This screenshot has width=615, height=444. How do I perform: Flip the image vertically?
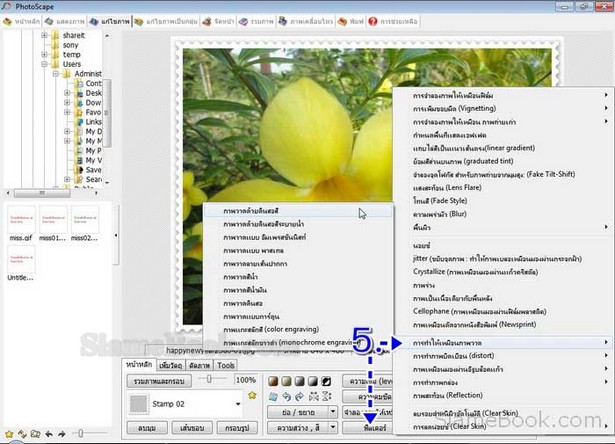point(326,397)
